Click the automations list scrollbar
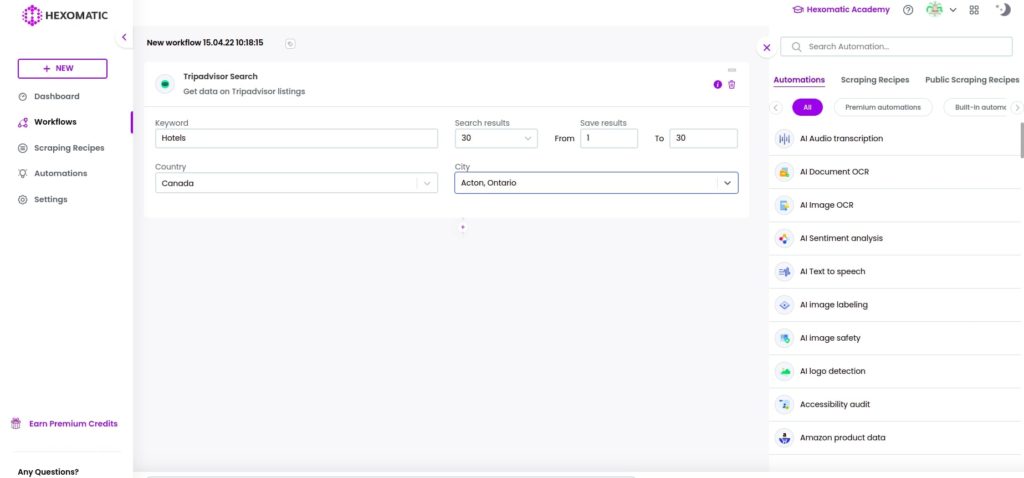 [1022, 140]
